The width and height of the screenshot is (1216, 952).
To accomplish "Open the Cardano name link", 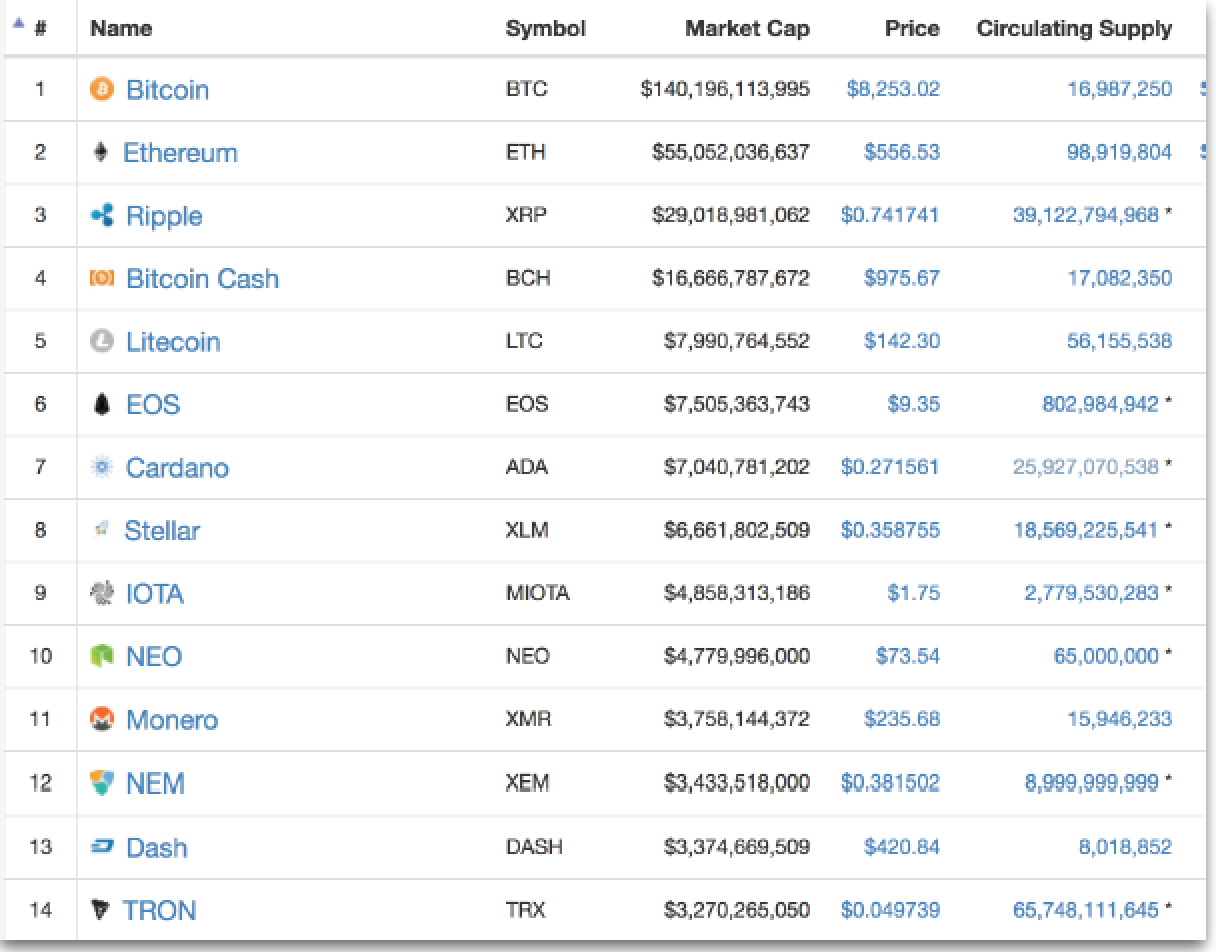I will click(x=177, y=468).
